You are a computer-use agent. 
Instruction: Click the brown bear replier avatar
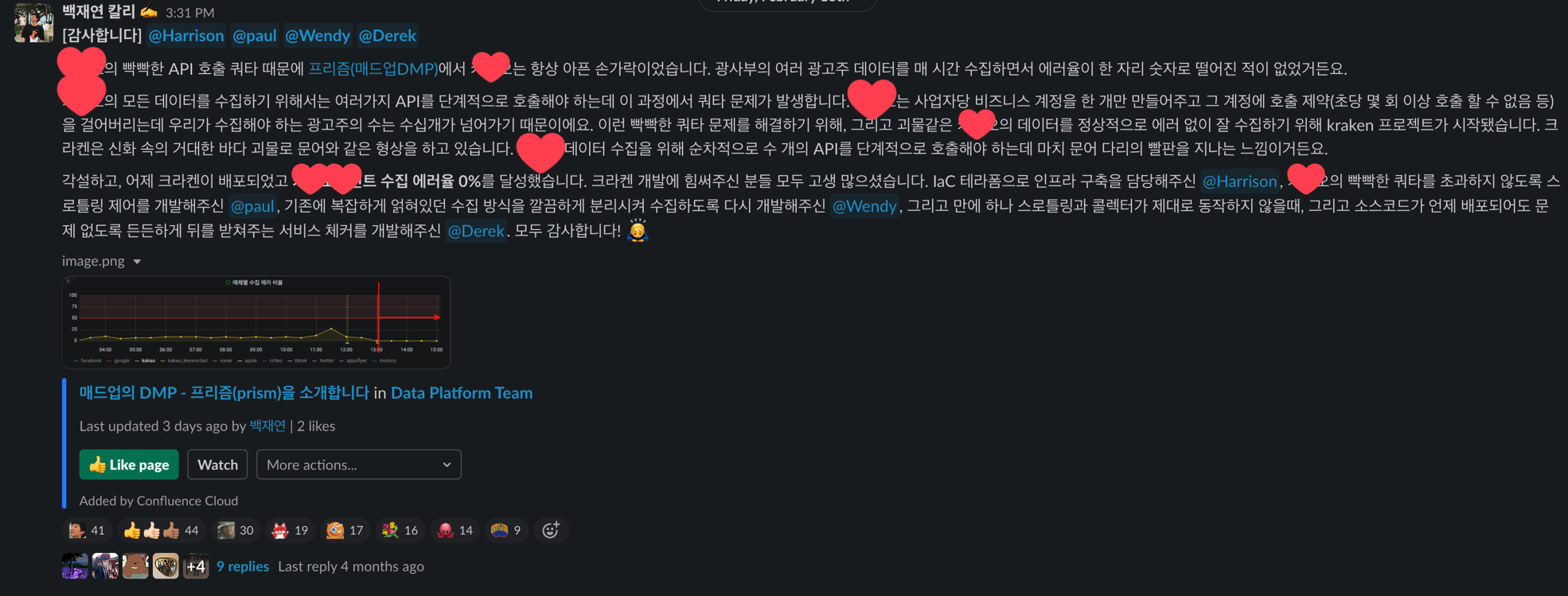pos(135,567)
